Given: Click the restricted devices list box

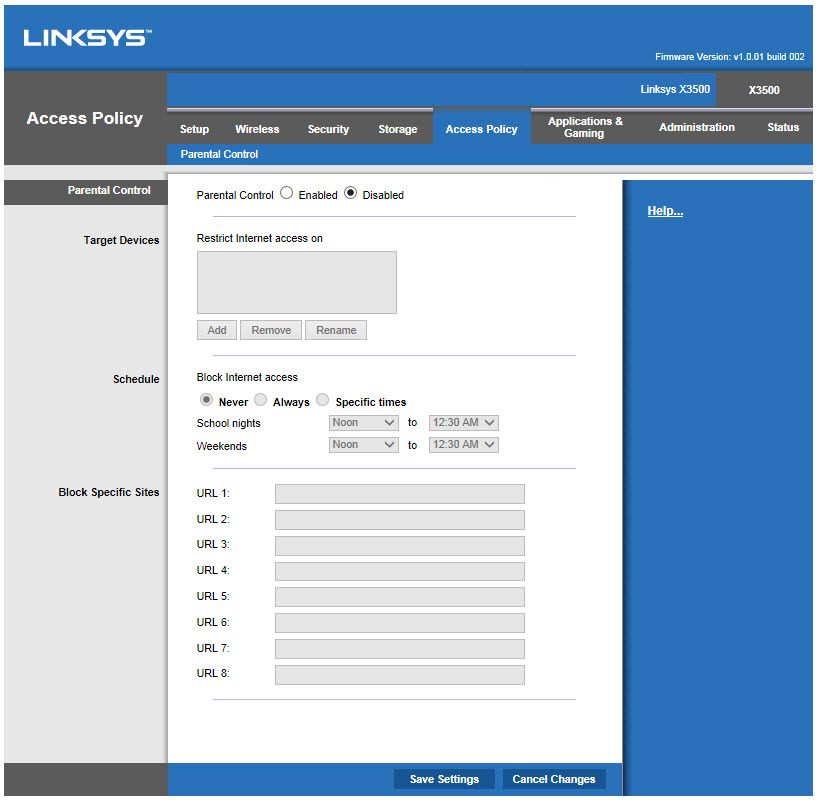Looking at the screenshot, I should pos(297,283).
